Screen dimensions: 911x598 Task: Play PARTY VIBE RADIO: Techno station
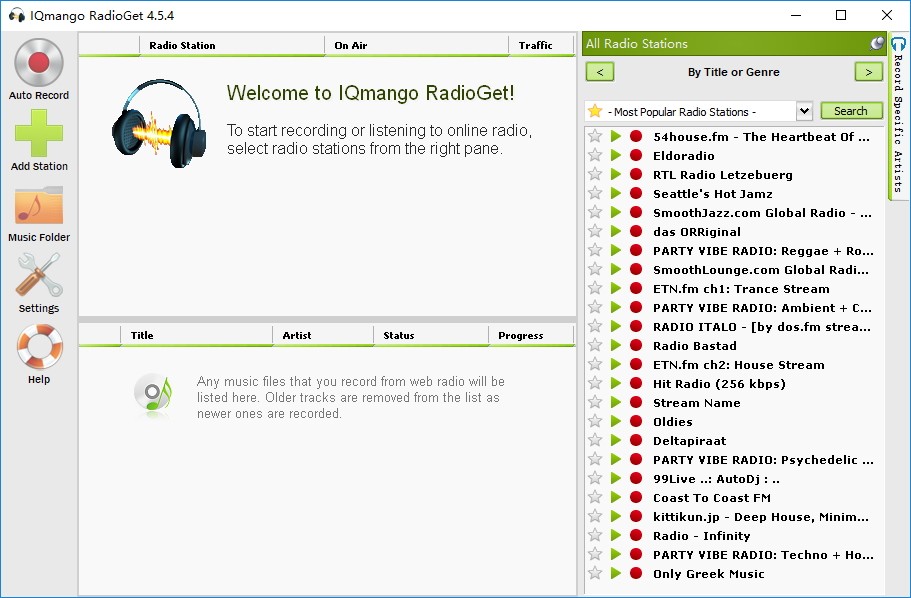tap(616, 555)
